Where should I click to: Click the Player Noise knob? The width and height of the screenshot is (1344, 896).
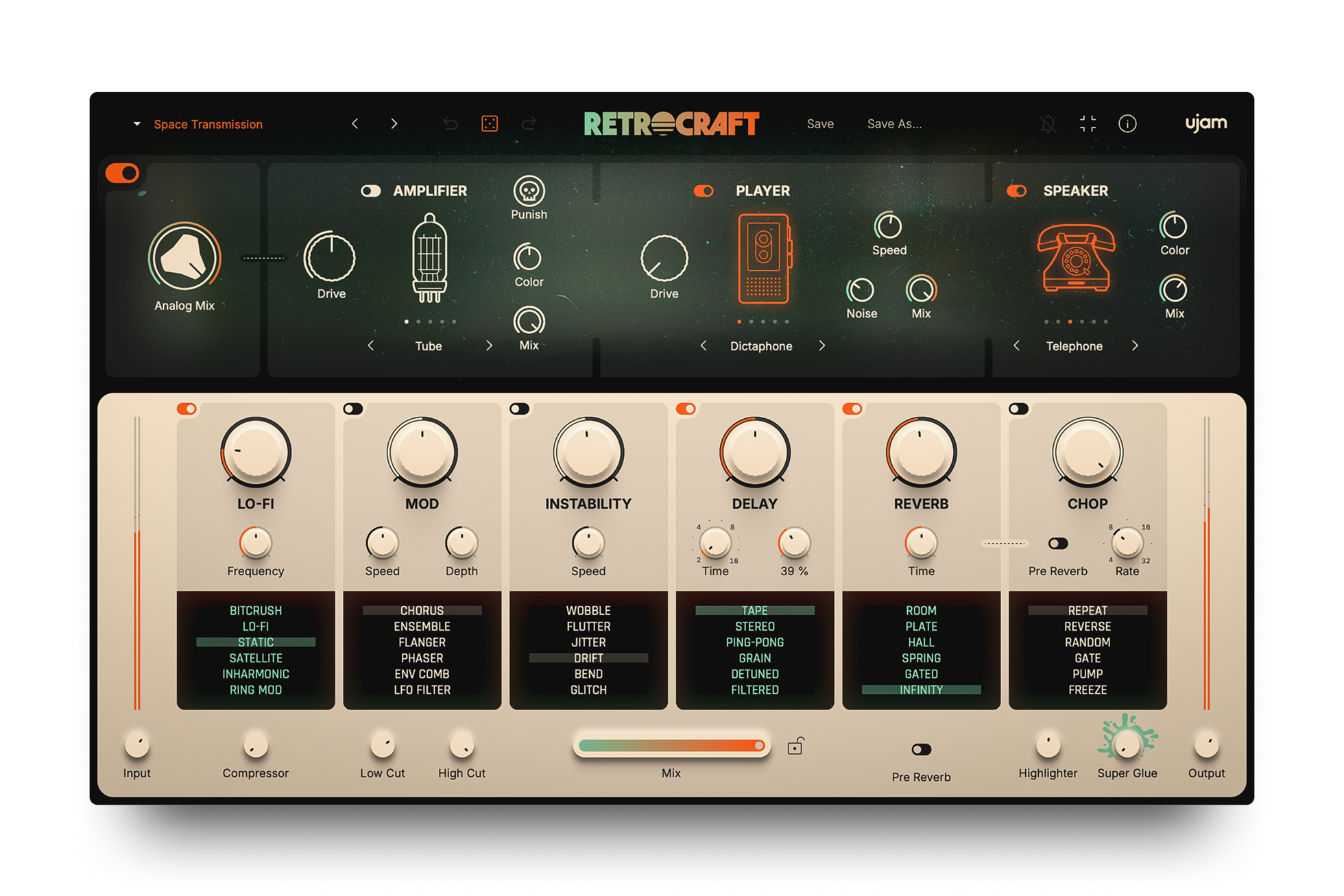point(861,290)
